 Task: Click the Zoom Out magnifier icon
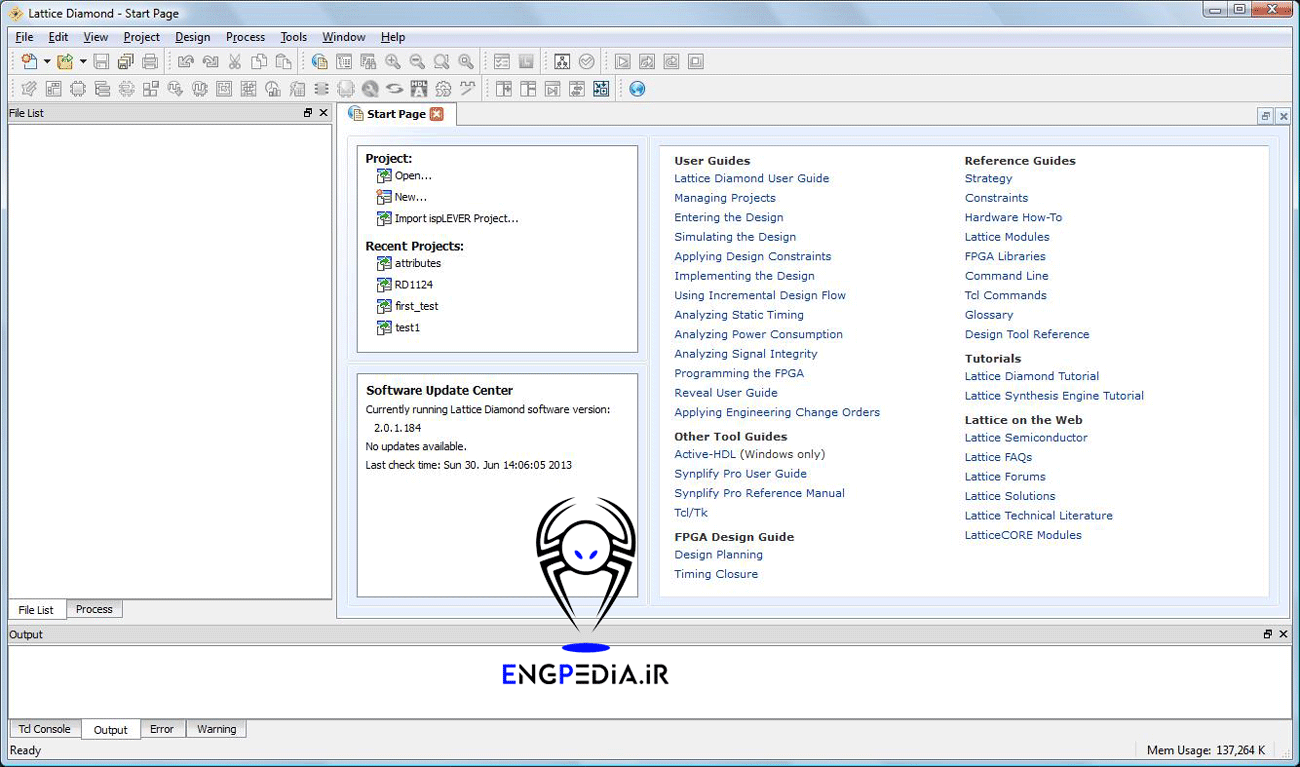point(417,62)
